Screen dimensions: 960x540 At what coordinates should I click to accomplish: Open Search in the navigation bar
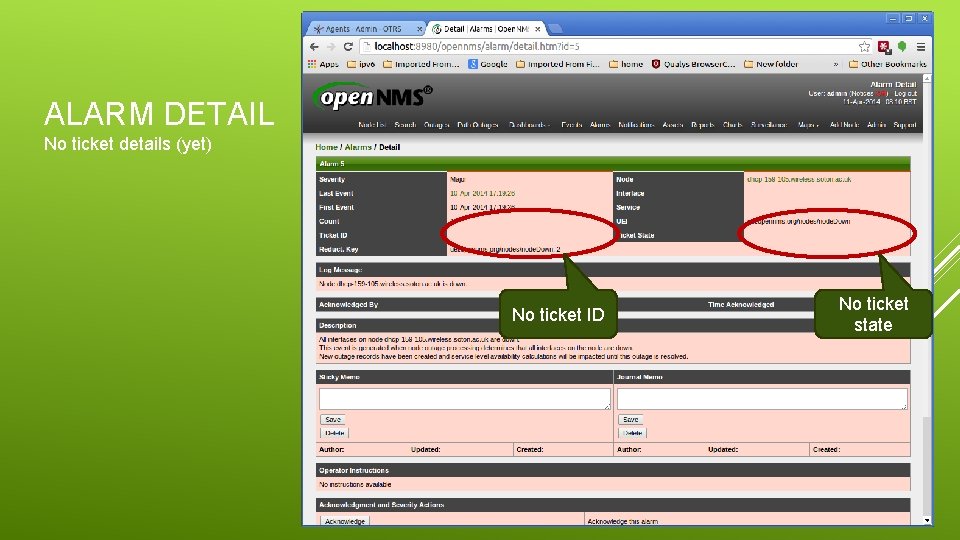point(405,125)
